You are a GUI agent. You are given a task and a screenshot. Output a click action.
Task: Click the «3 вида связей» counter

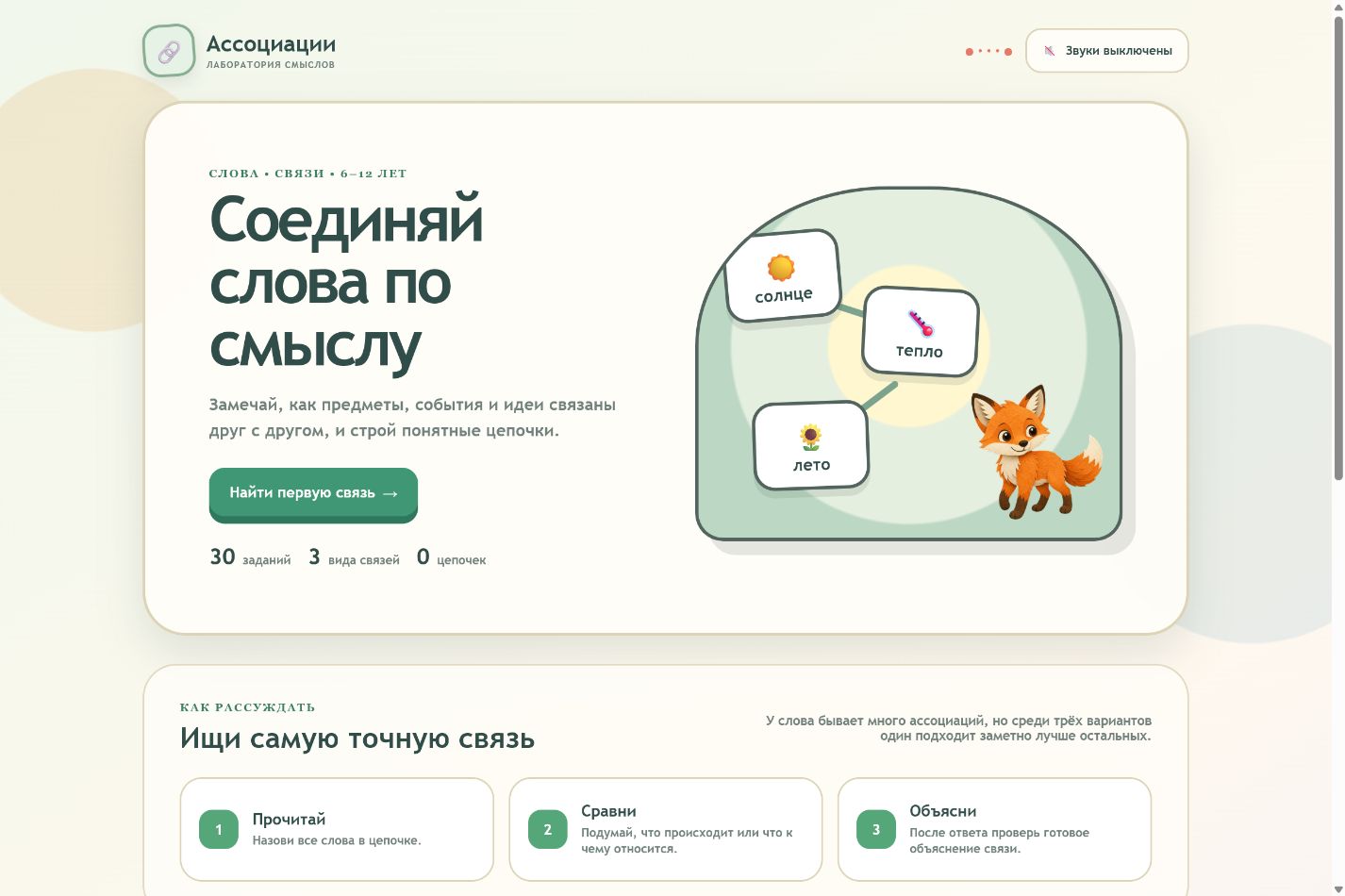click(354, 557)
